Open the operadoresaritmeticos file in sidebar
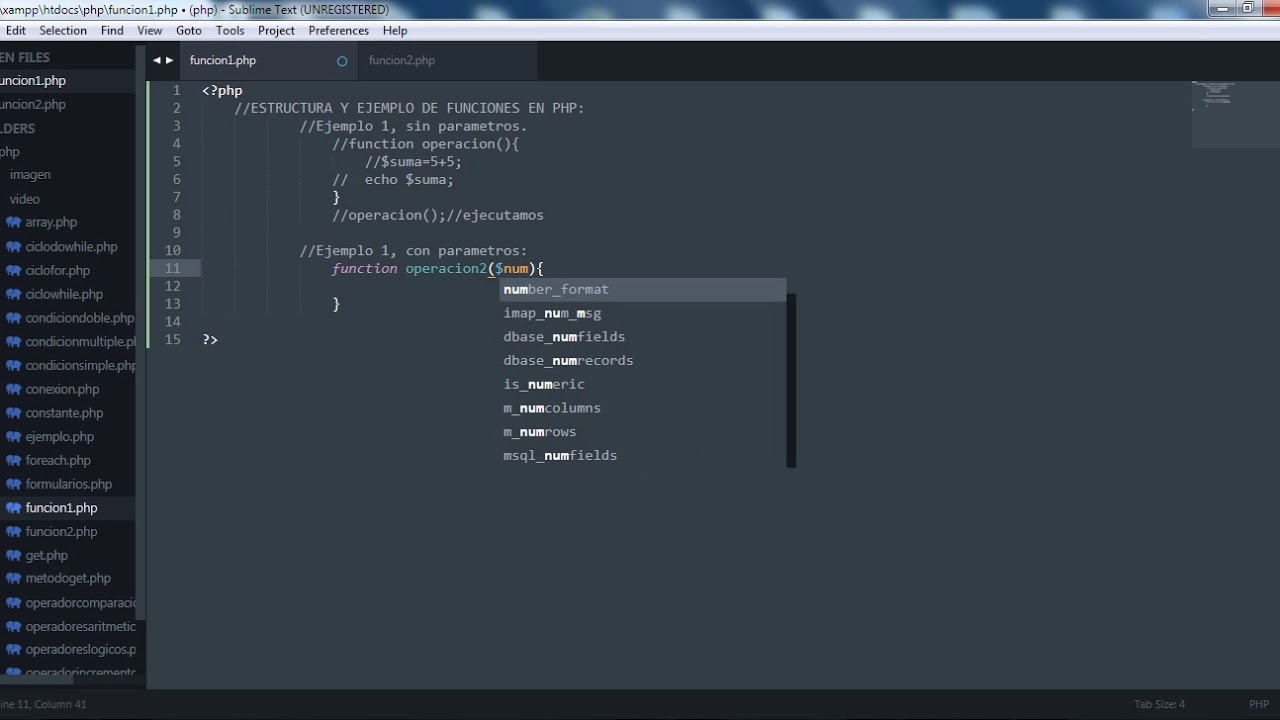Image resolution: width=1280 pixels, height=720 pixels. (x=80, y=626)
